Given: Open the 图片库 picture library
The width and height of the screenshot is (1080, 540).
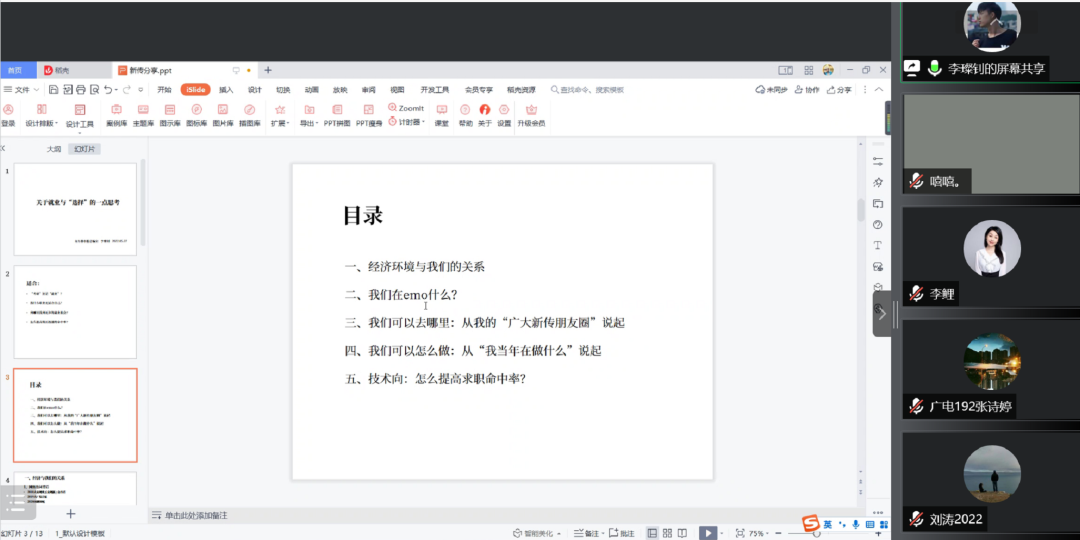Looking at the screenshot, I should (223, 114).
